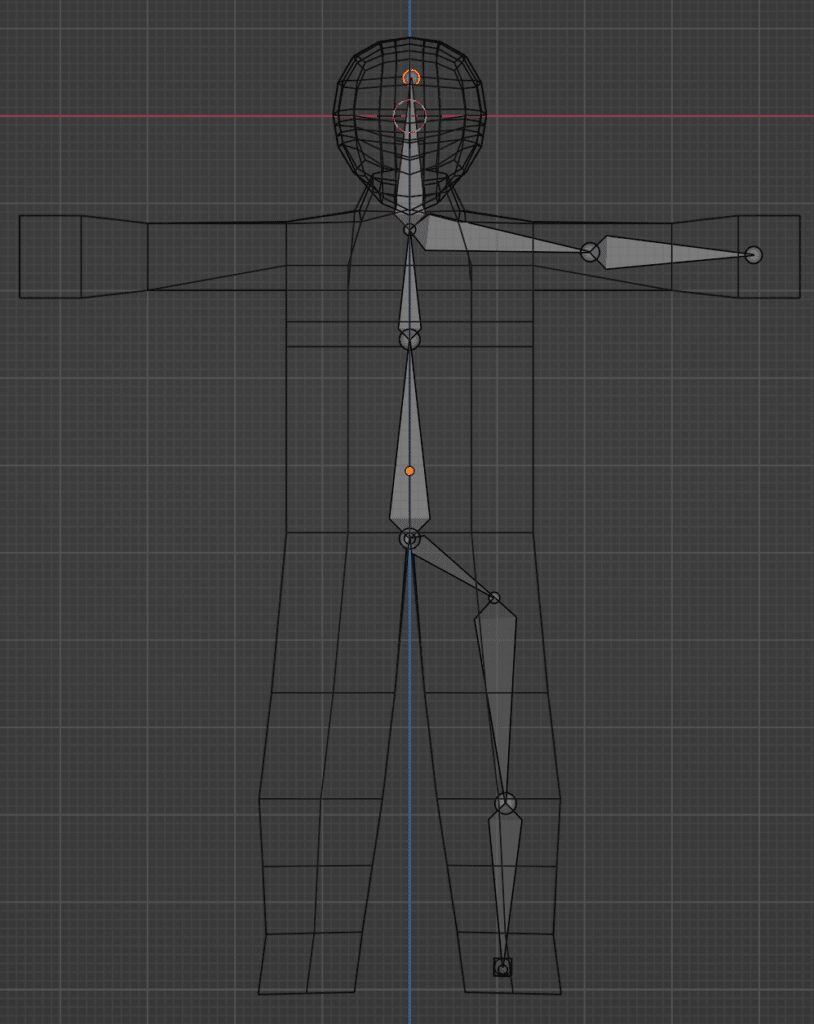Viewport: 814px width, 1024px height.
Task: Select the head bone inside the skull
Action: click(410, 165)
